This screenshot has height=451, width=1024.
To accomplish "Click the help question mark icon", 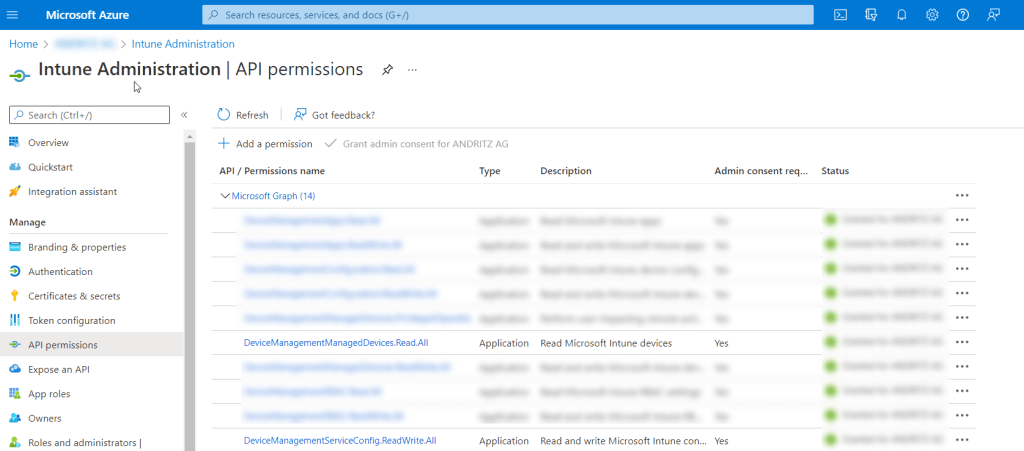I will 963,15.
